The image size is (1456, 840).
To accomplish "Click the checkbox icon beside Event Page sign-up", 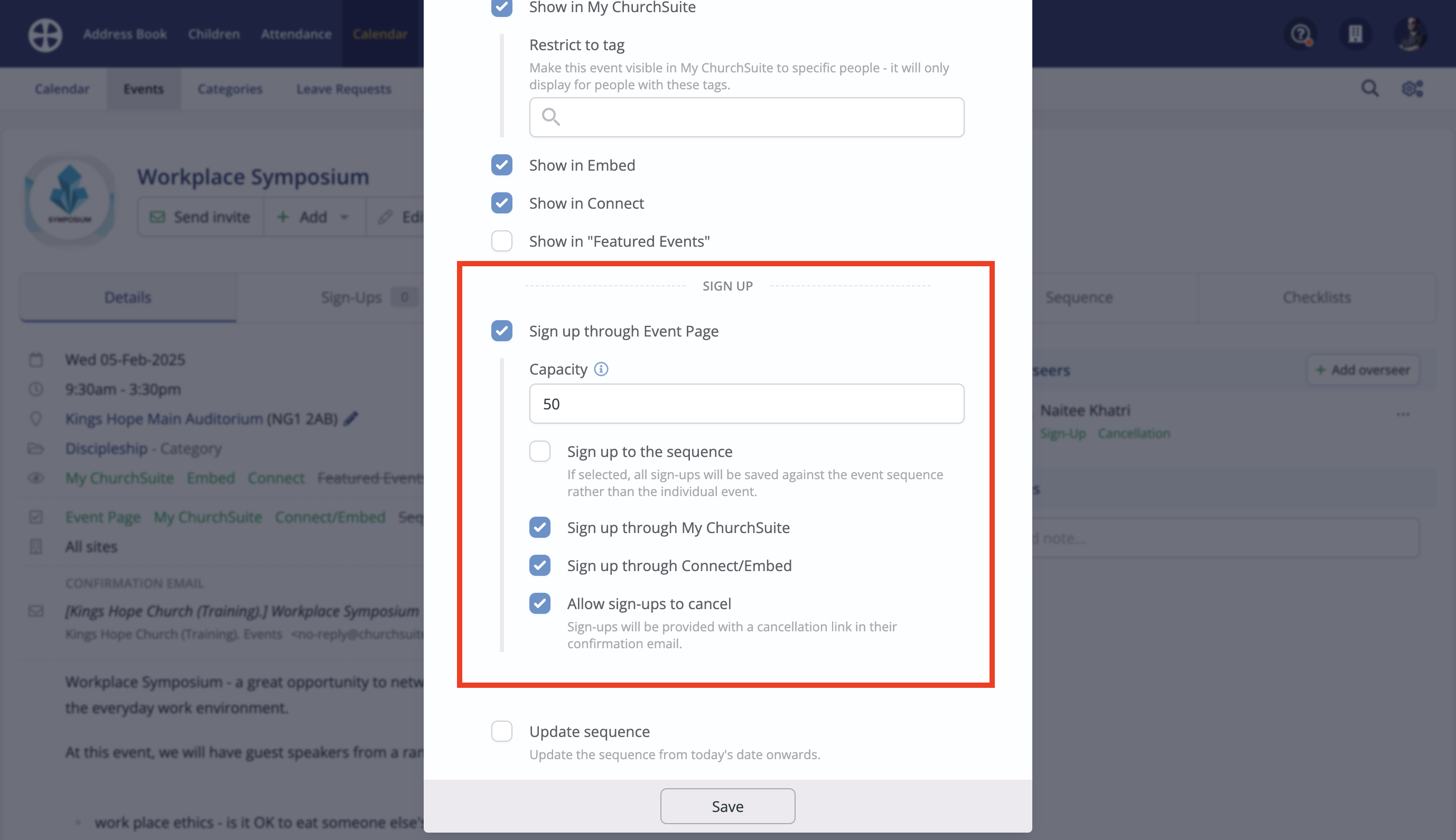I will (x=36, y=517).
